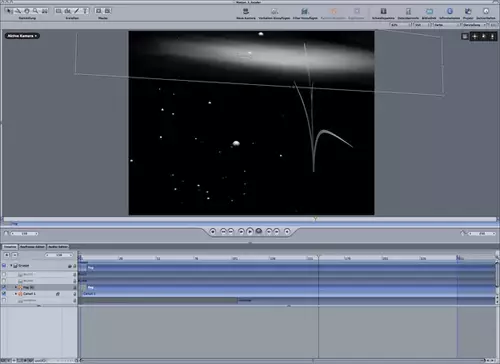The height and width of the screenshot is (364, 500).
Task: Click Verhalten hinzufügen gear icon
Action: point(274,11)
